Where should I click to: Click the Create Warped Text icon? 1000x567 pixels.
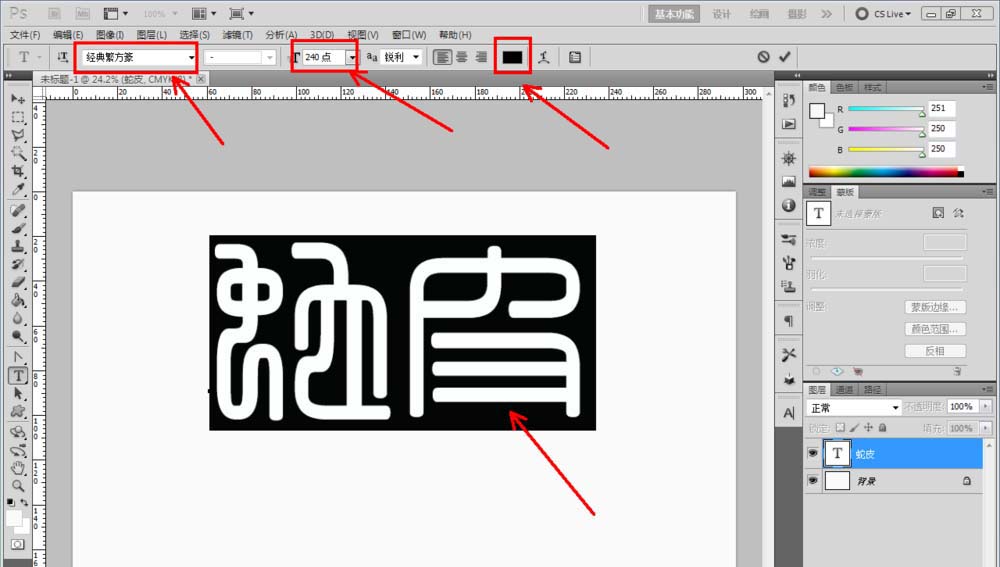click(544, 58)
